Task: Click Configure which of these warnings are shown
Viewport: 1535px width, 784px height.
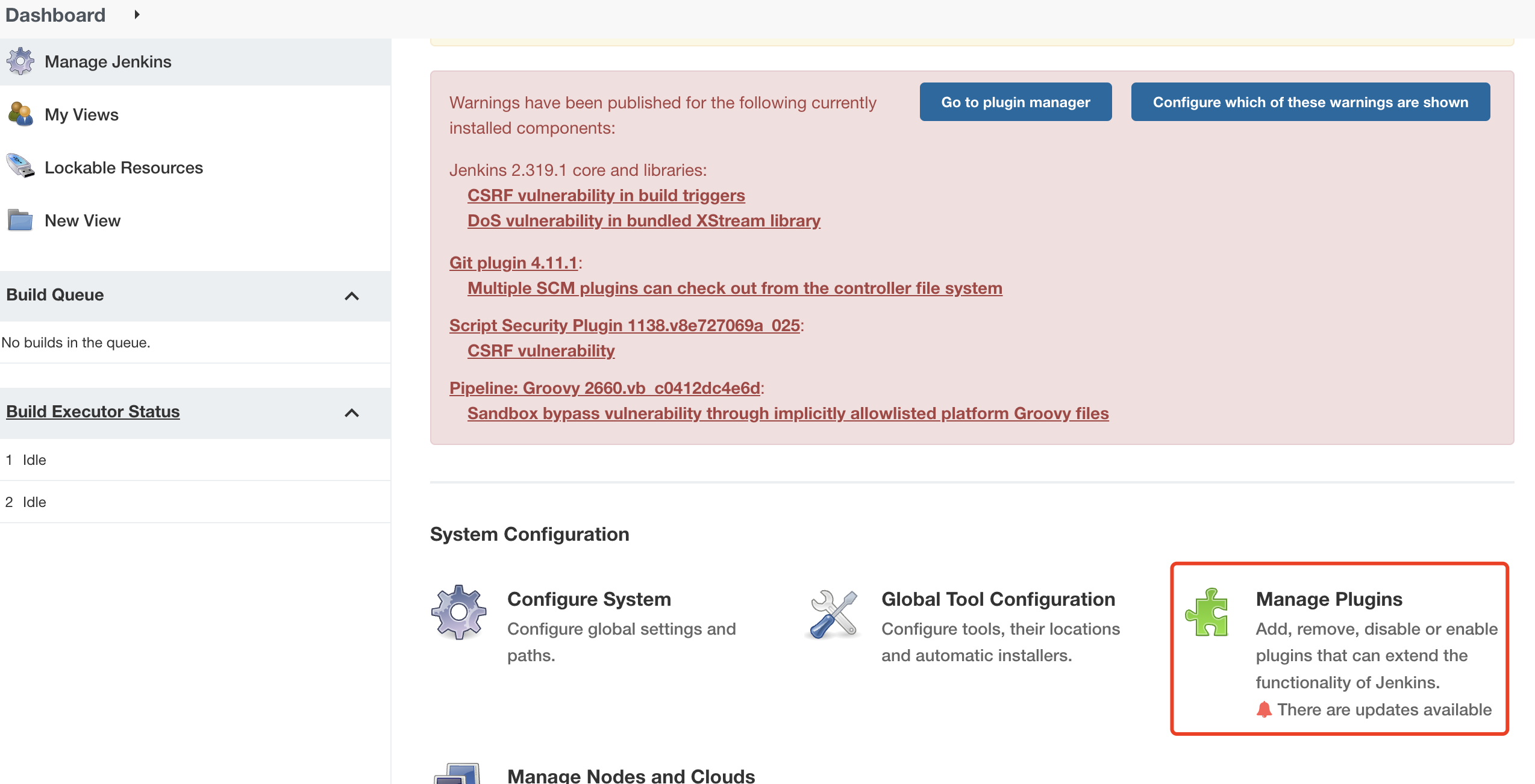Action: tap(1310, 102)
